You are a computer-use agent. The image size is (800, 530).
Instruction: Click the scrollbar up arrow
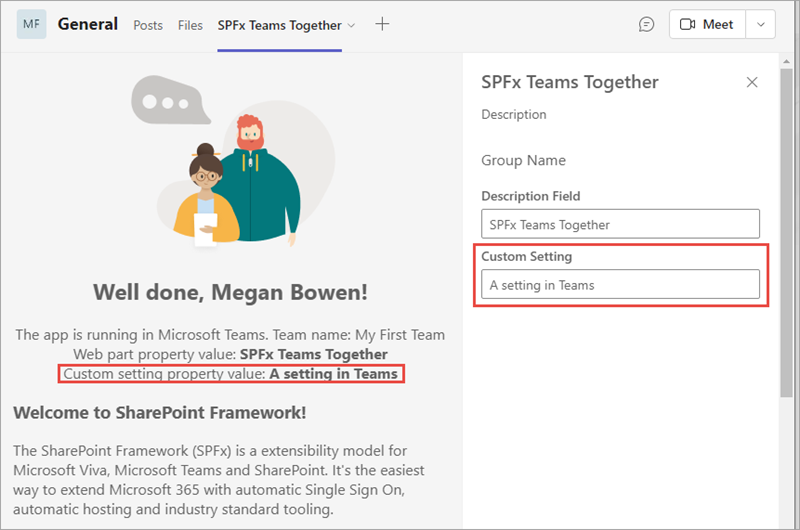coord(786,61)
